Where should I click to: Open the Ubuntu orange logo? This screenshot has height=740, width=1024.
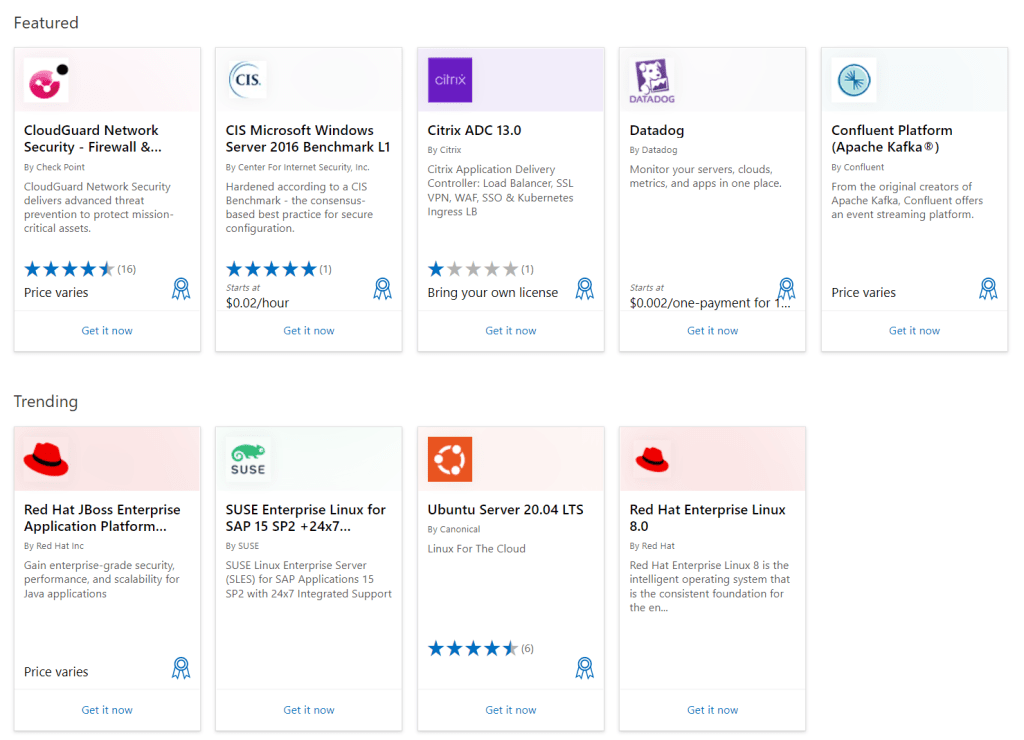click(450, 460)
